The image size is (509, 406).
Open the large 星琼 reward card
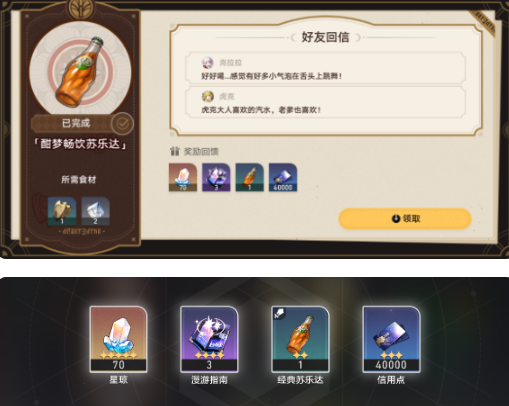[118, 339]
